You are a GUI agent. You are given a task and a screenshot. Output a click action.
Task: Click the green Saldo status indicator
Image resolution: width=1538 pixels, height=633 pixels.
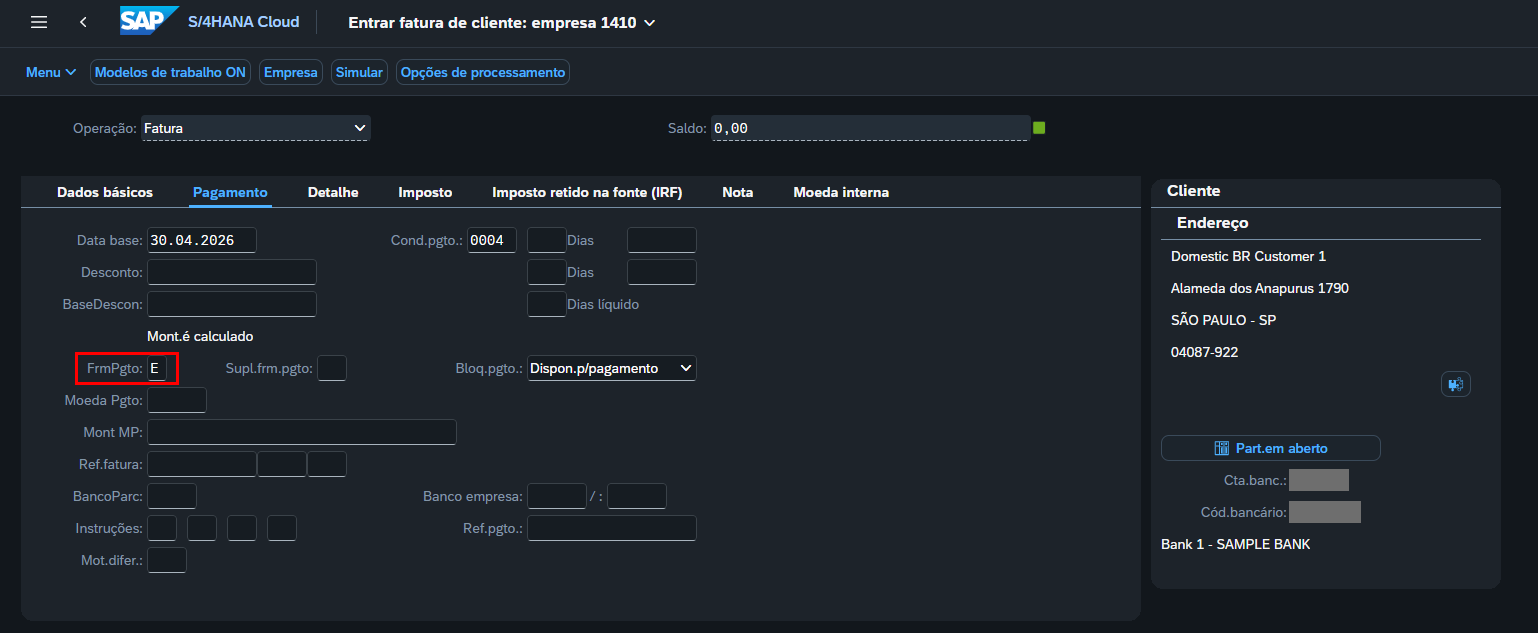[1039, 128]
